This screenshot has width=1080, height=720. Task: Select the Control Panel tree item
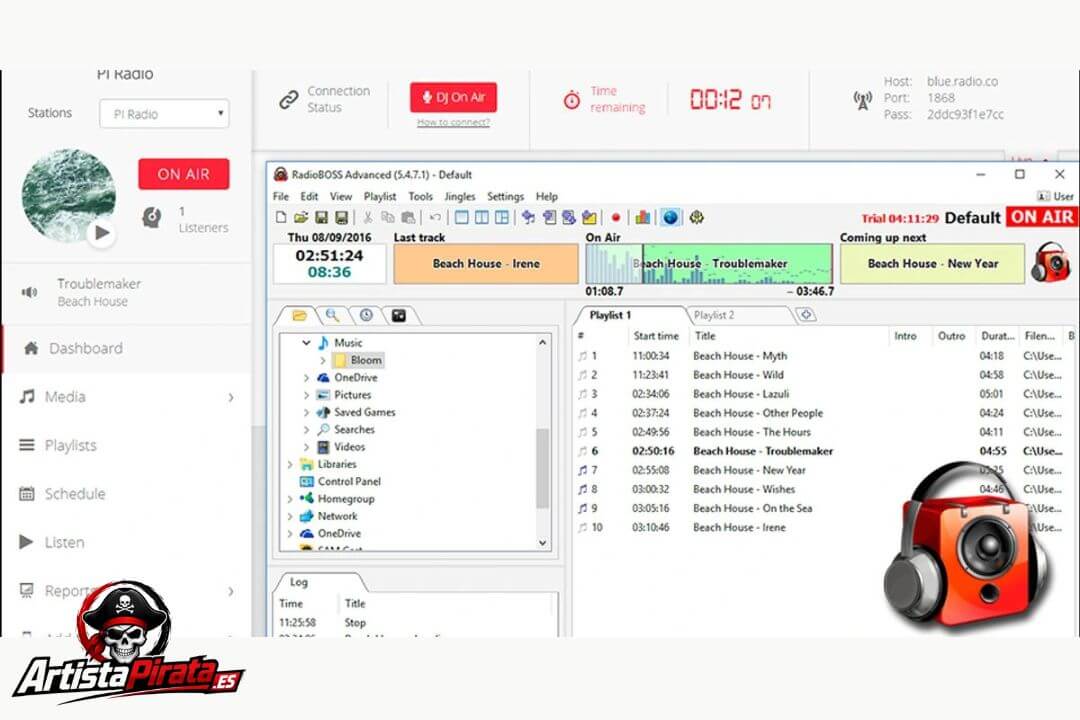pyautogui.click(x=349, y=482)
